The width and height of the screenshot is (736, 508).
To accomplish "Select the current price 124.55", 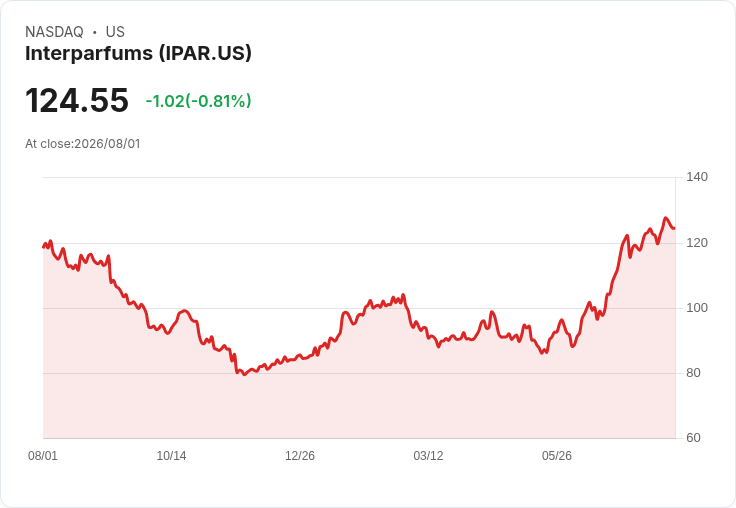I will click(x=77, y=100).
